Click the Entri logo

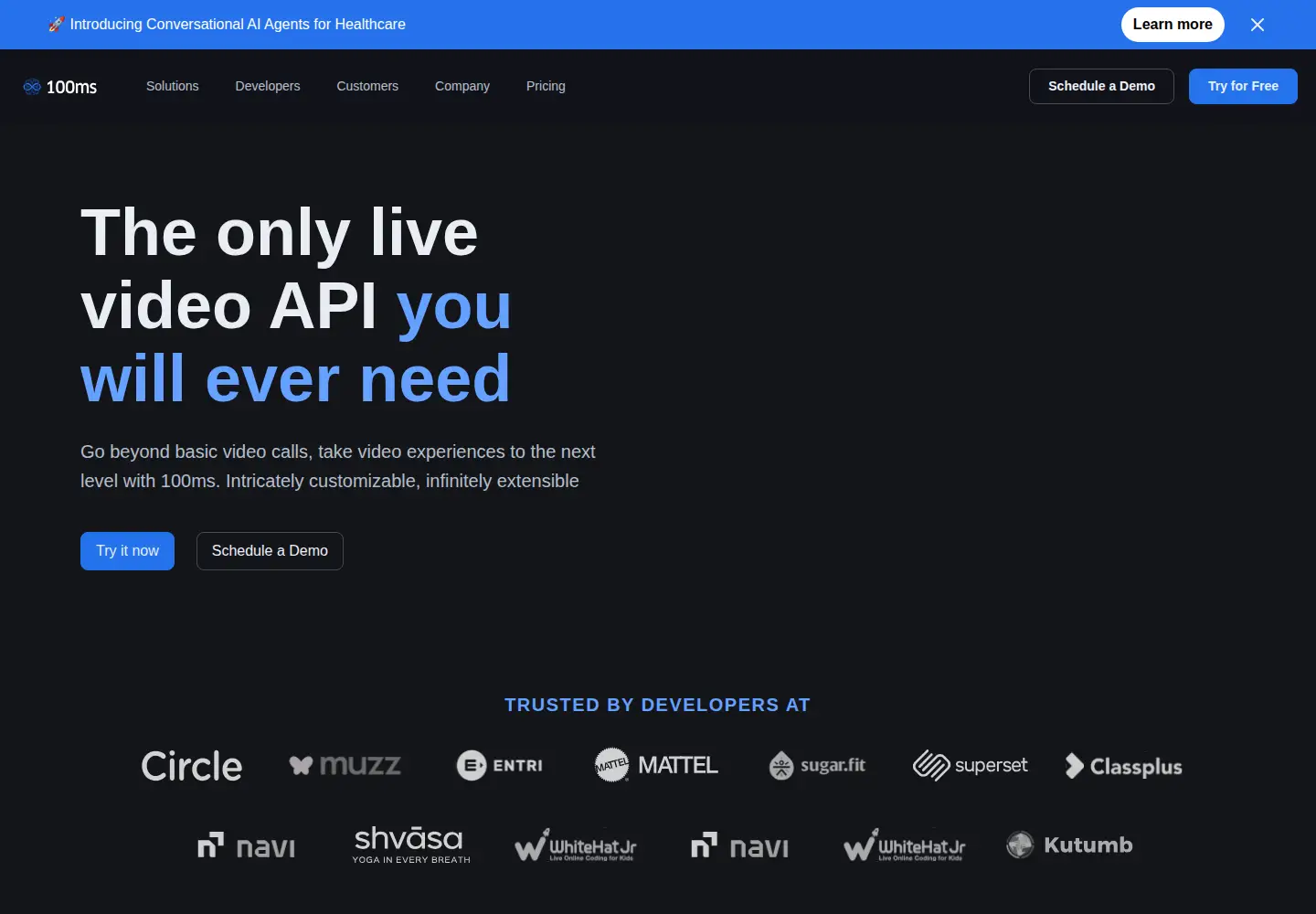(x=500, y=765)
